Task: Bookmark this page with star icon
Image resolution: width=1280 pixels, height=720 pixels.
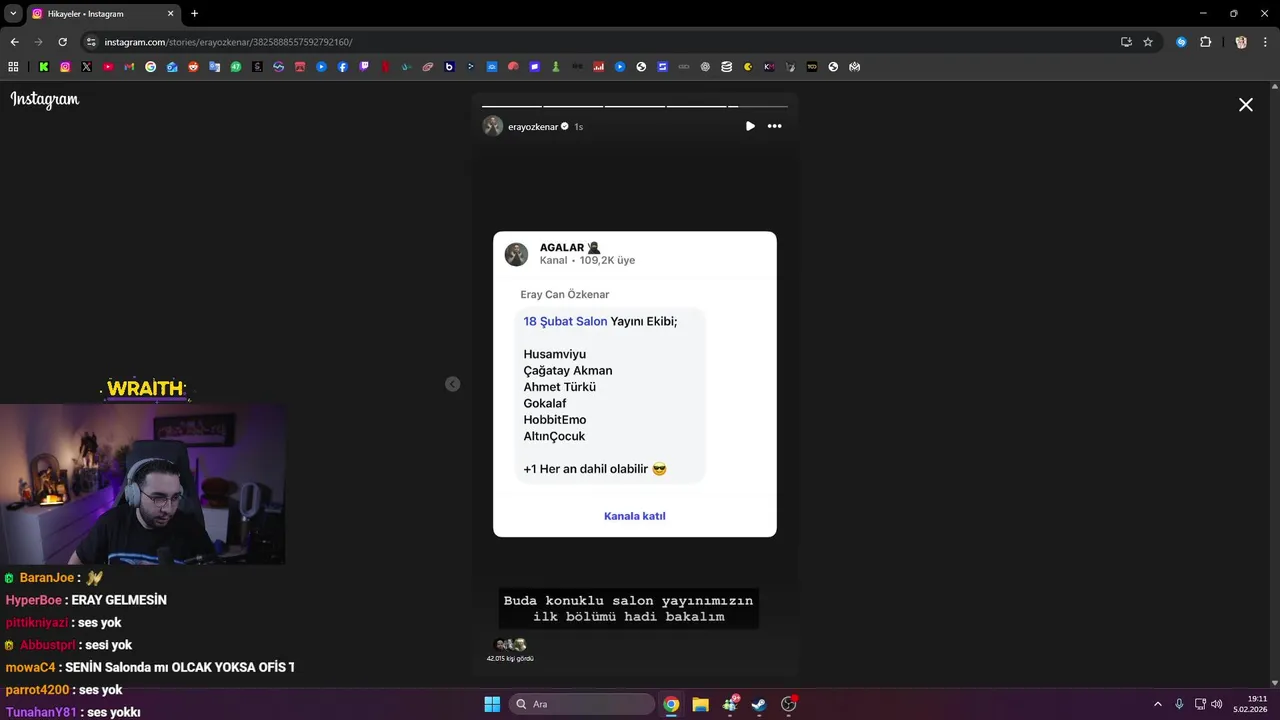Action: pos(1148,42)
